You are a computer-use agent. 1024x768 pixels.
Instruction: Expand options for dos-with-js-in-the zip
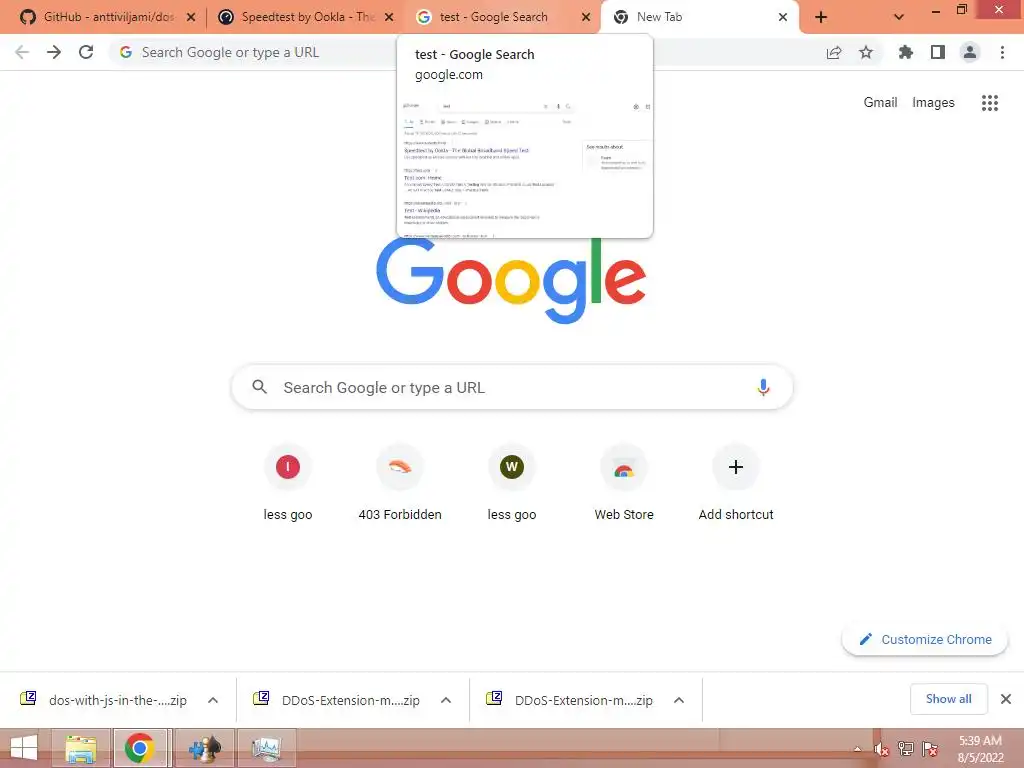click(x=213, y=700)
